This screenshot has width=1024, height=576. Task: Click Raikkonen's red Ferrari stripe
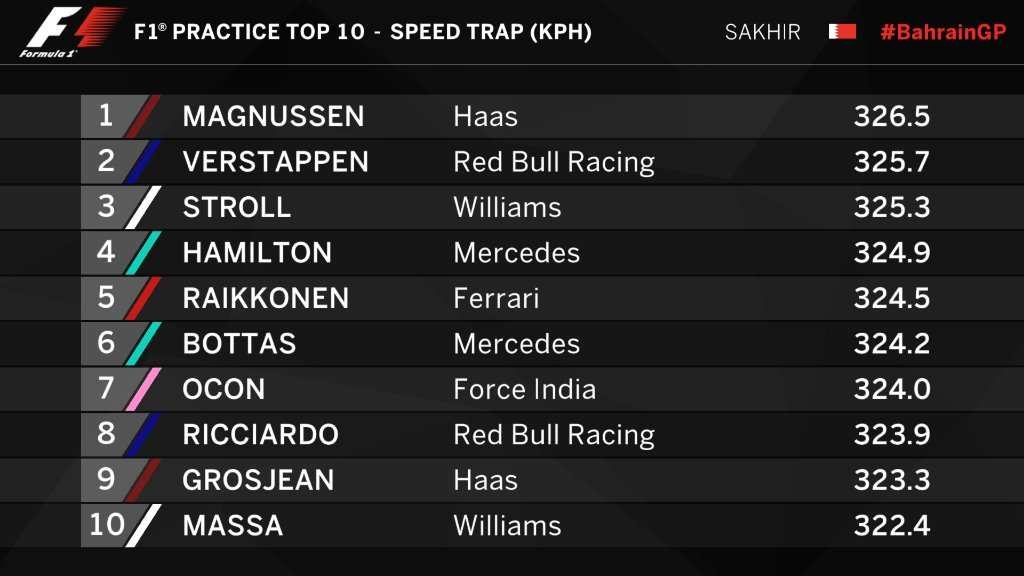click(x=142, y=298)
